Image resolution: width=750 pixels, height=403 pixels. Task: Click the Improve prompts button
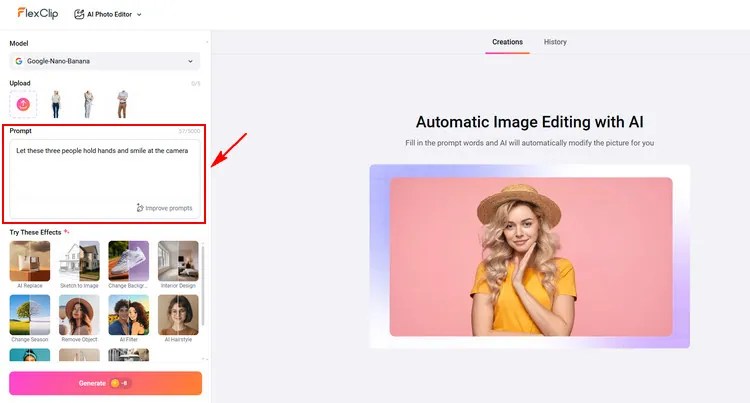pos(164,208)
